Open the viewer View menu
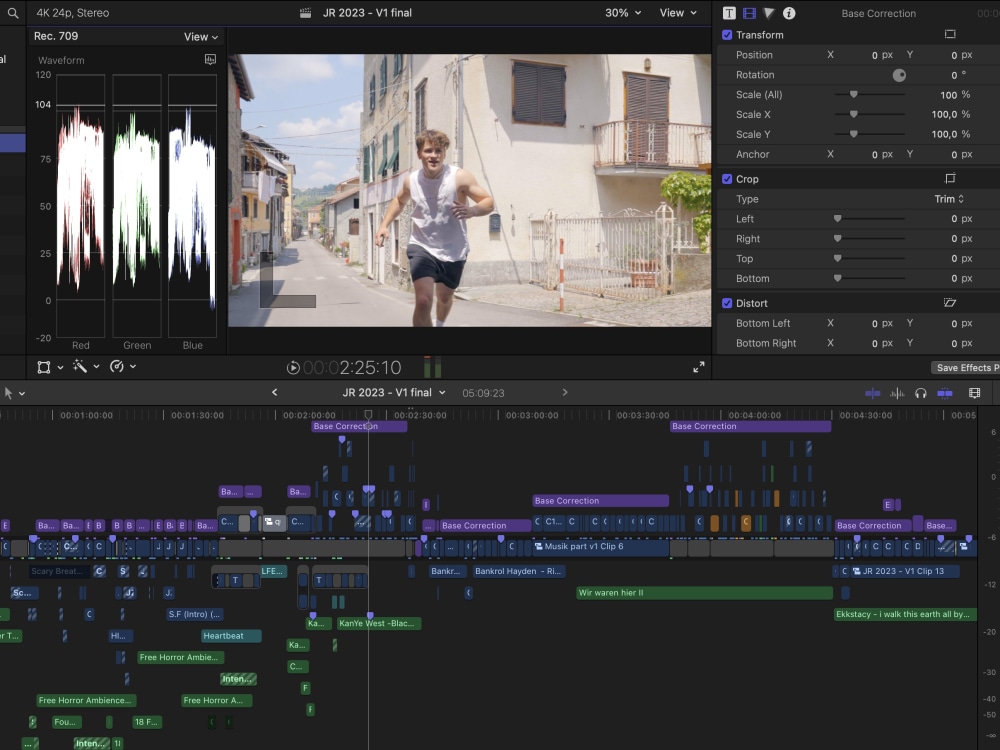 [677, 13]
